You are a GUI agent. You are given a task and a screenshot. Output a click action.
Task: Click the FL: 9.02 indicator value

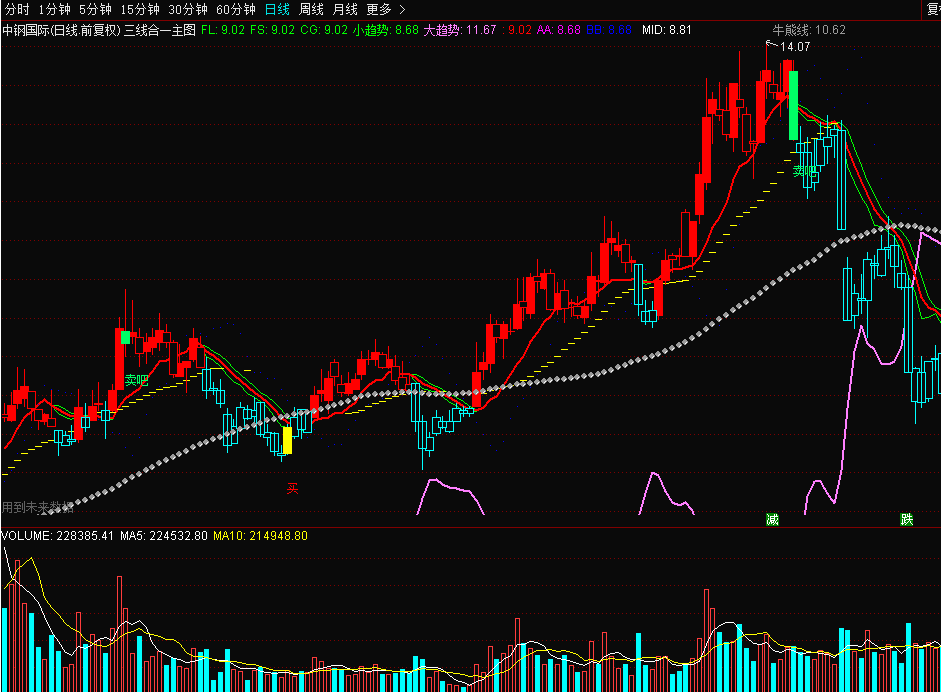tap(223, 30)
